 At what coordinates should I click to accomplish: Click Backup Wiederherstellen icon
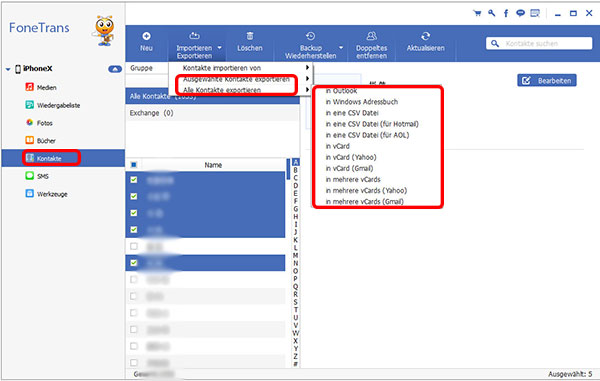(x=310, y=36)
